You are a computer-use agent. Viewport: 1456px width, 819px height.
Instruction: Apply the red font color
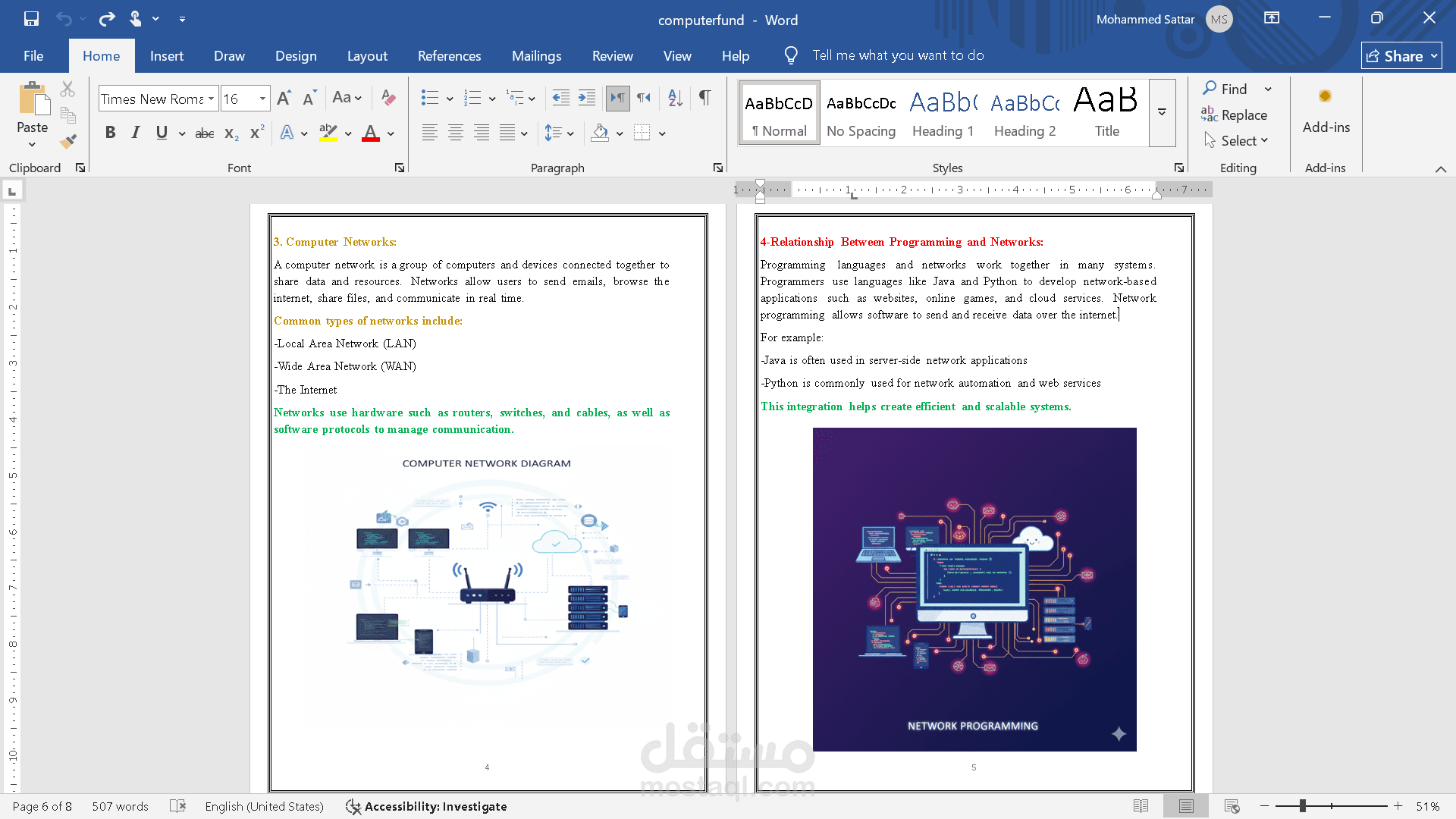[x=371, y=133]
